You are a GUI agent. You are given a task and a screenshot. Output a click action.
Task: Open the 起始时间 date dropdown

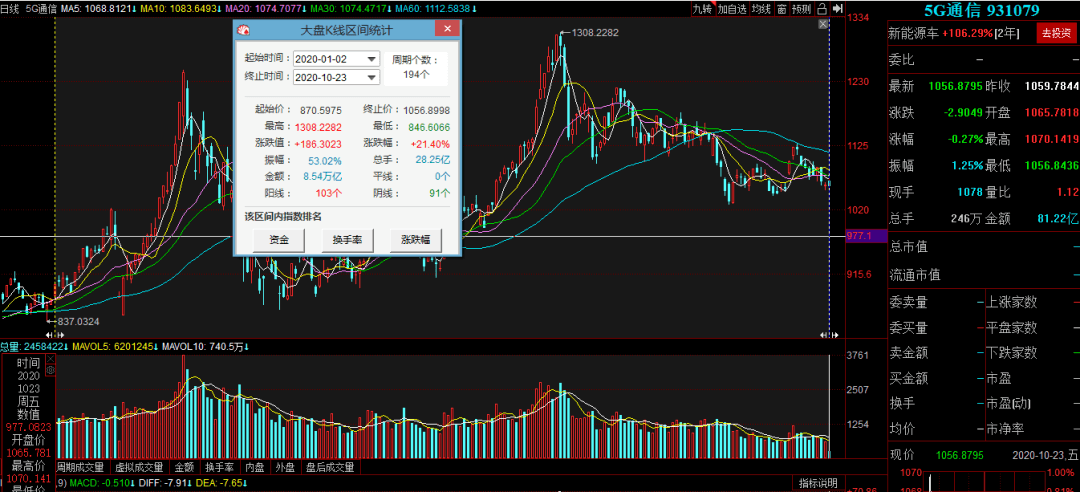coord(372,59)
